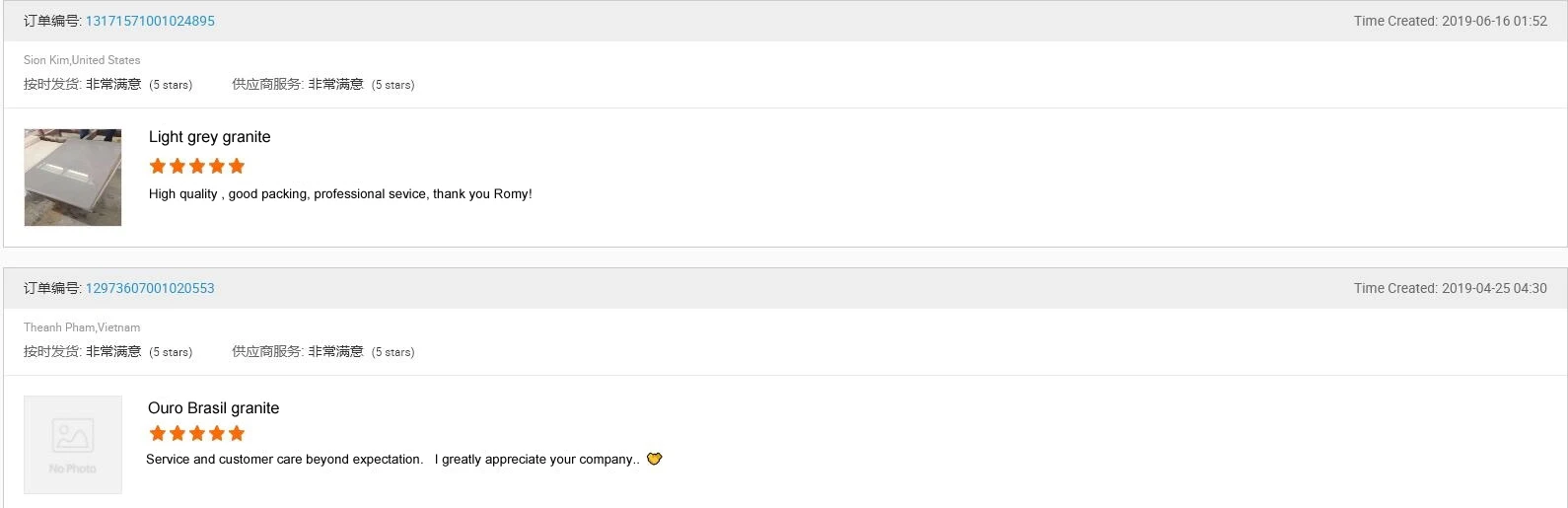Click the Ouro Brasil granite review title
The image size is (1568, 508).
point(213,408)
